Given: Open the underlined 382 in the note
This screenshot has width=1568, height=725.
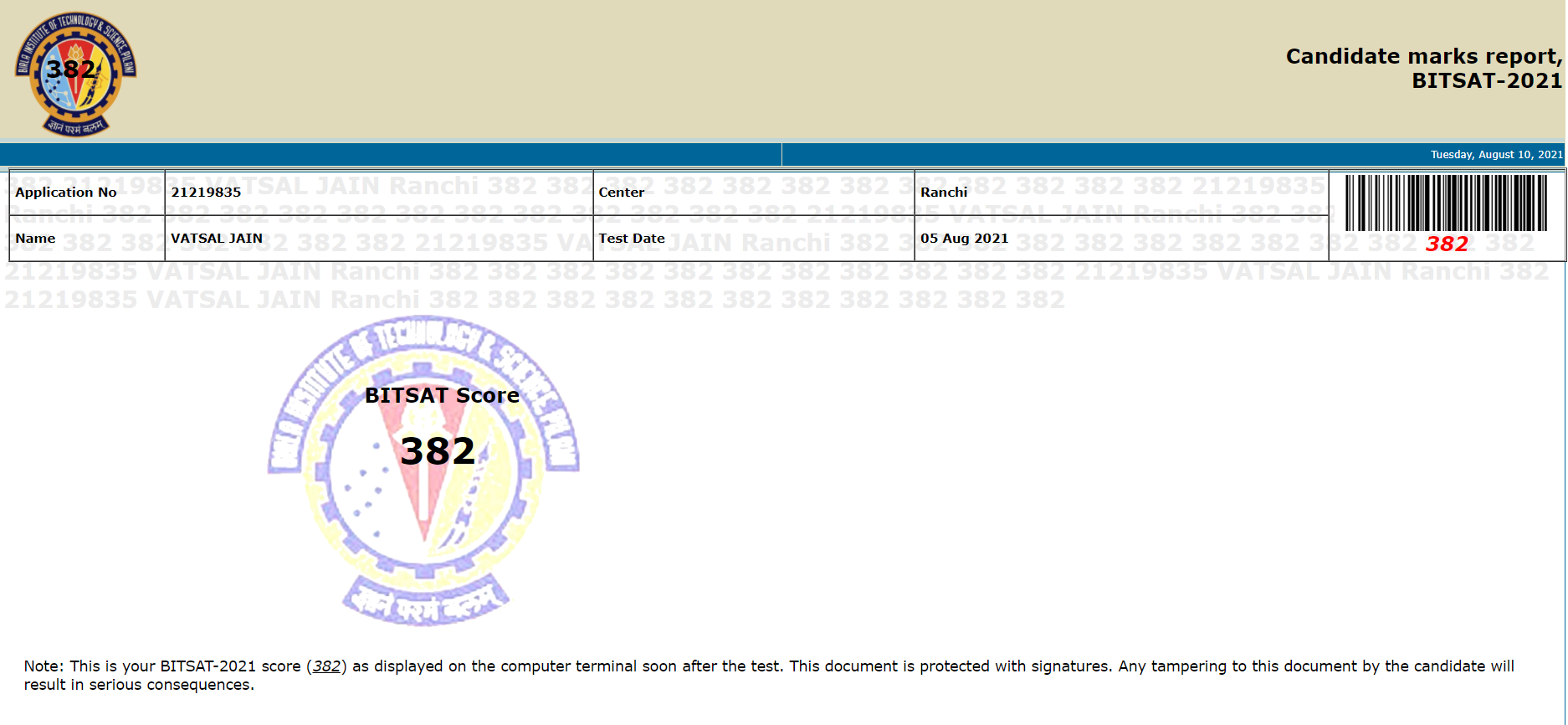Looking at the screenshot, I should (326, 666).
